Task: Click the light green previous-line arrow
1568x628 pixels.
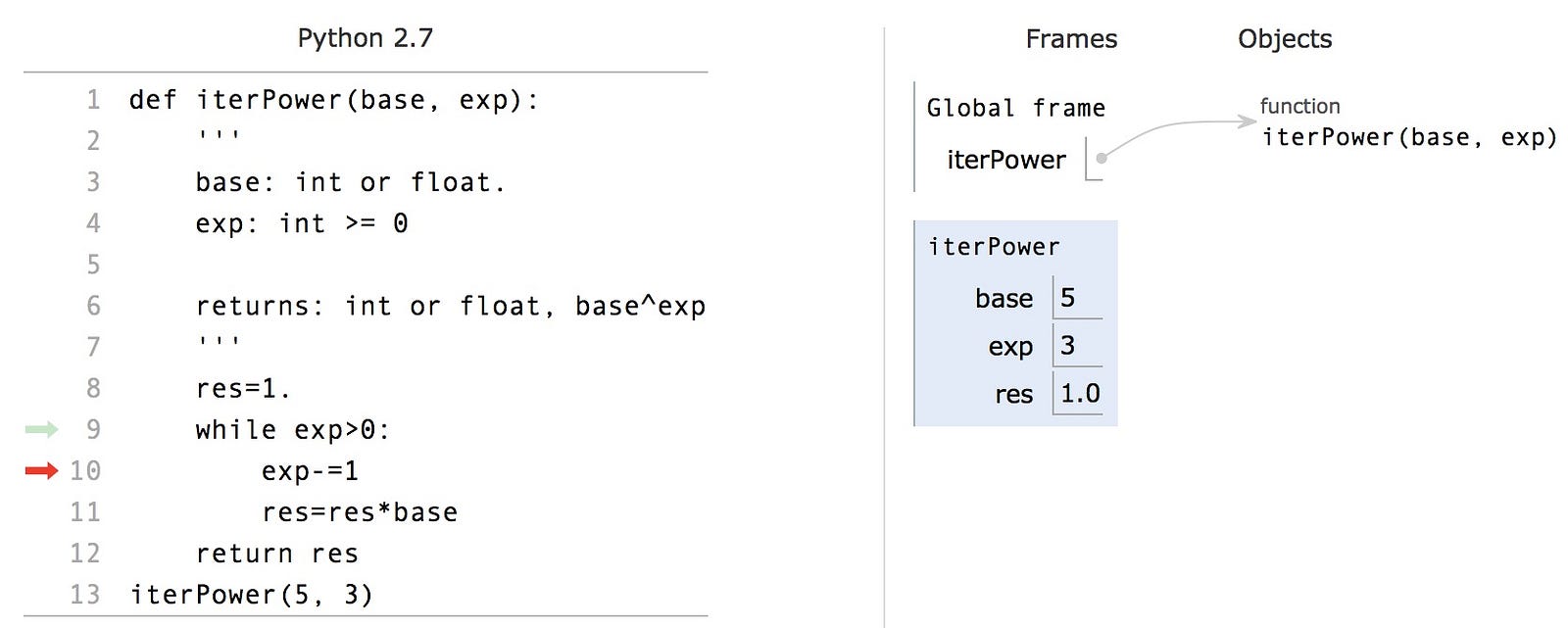Action: pyautogui.click(x=41, y=429)
